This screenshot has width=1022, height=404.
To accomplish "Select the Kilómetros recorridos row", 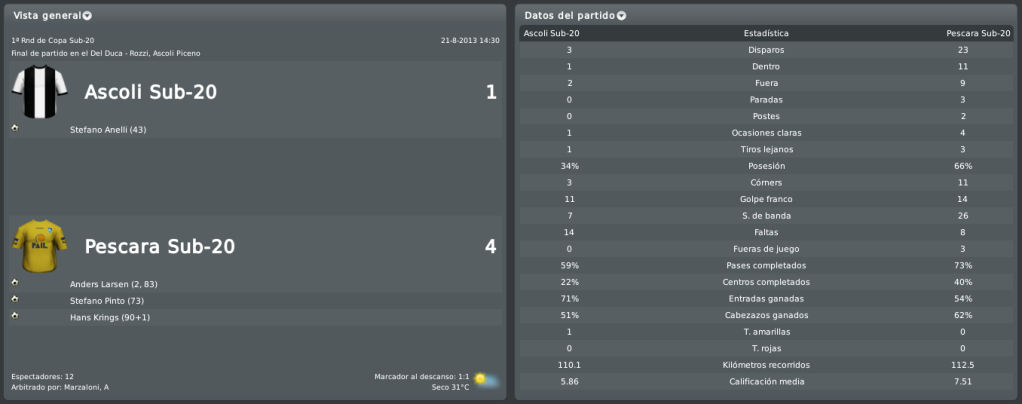I will tap(766, 365).
